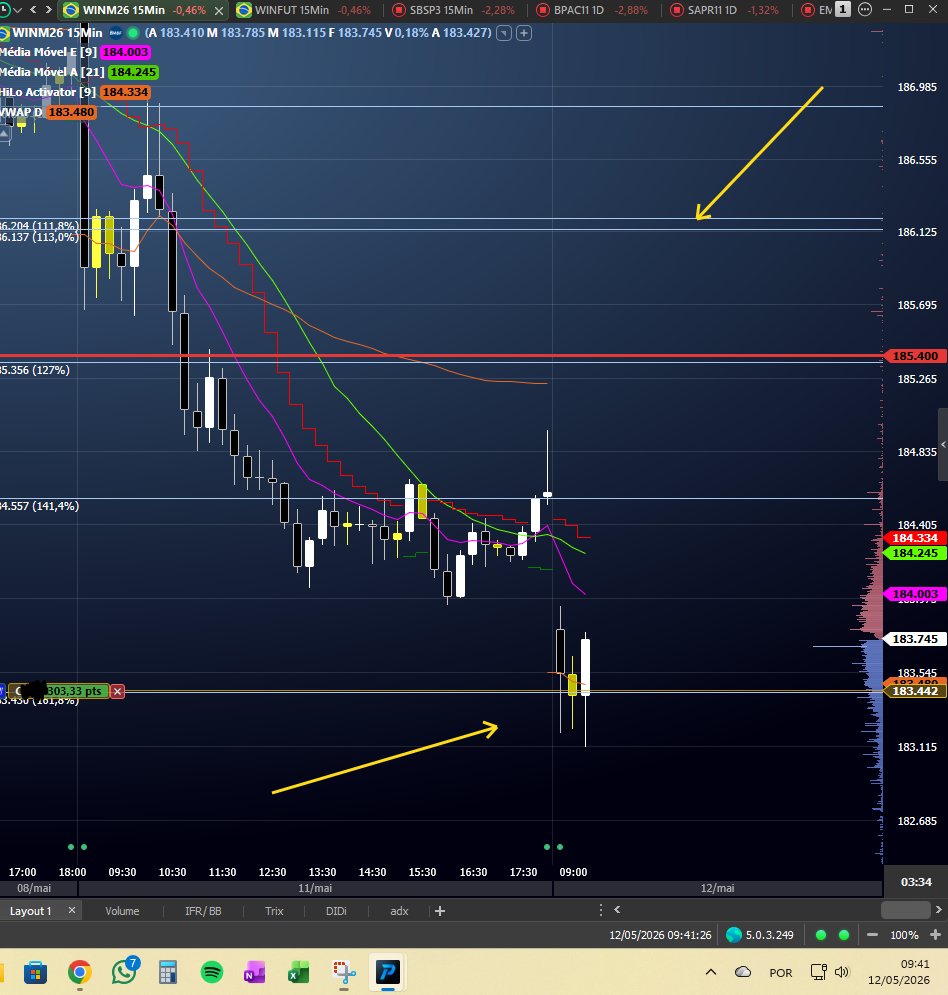The width and height of the screenshot is (948, 995).
Task: Click the candle countdown timer 03:34
Action: [916, 881]
